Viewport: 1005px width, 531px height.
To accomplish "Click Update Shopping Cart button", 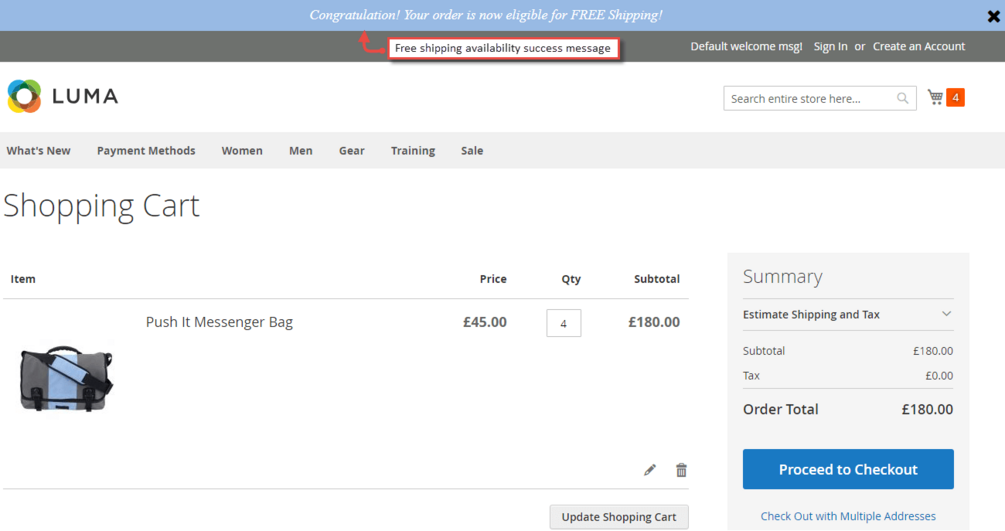I will pyautogui.click(x=619, y=517).
